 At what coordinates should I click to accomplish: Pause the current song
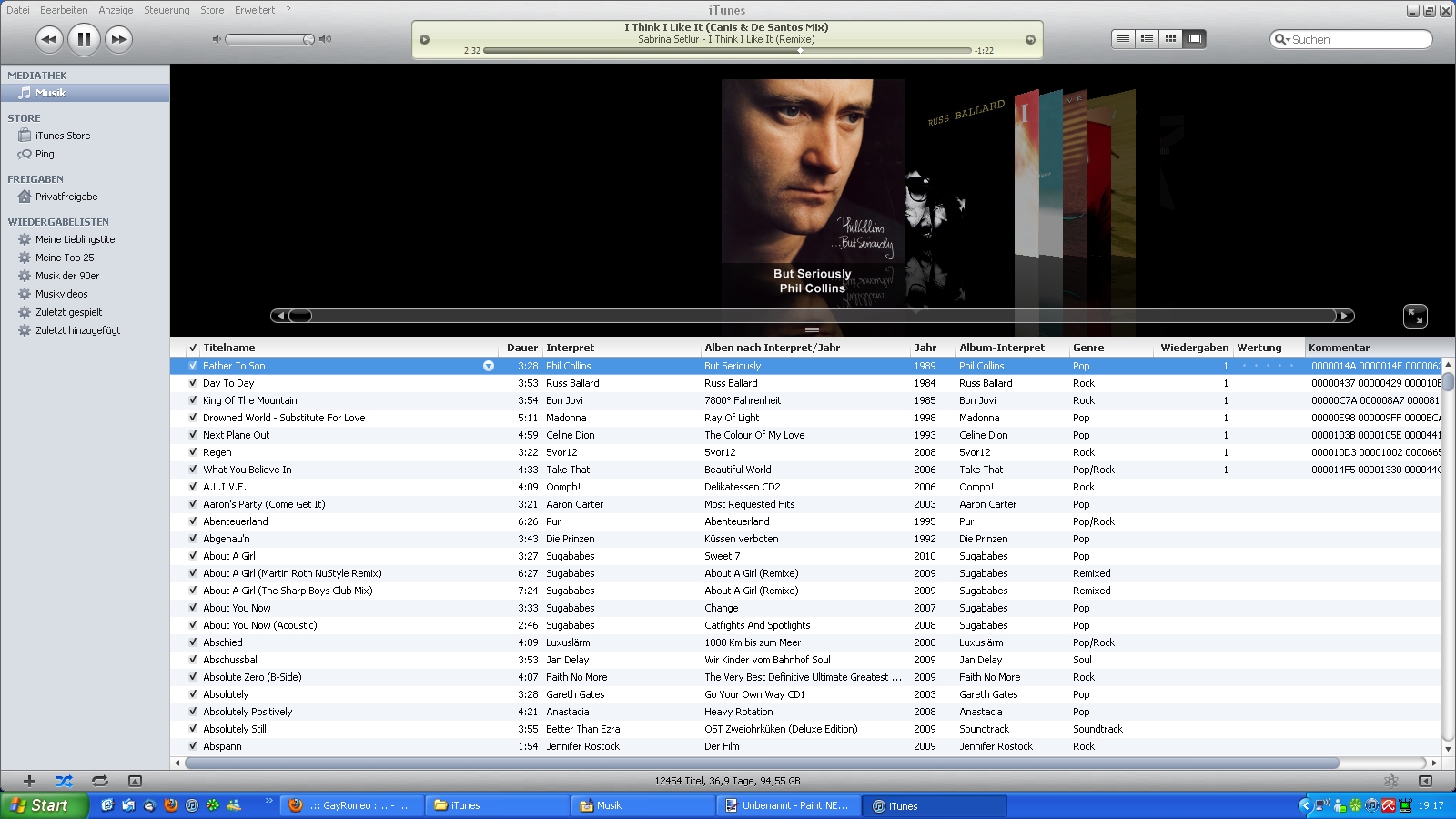(x=84, y=39)
